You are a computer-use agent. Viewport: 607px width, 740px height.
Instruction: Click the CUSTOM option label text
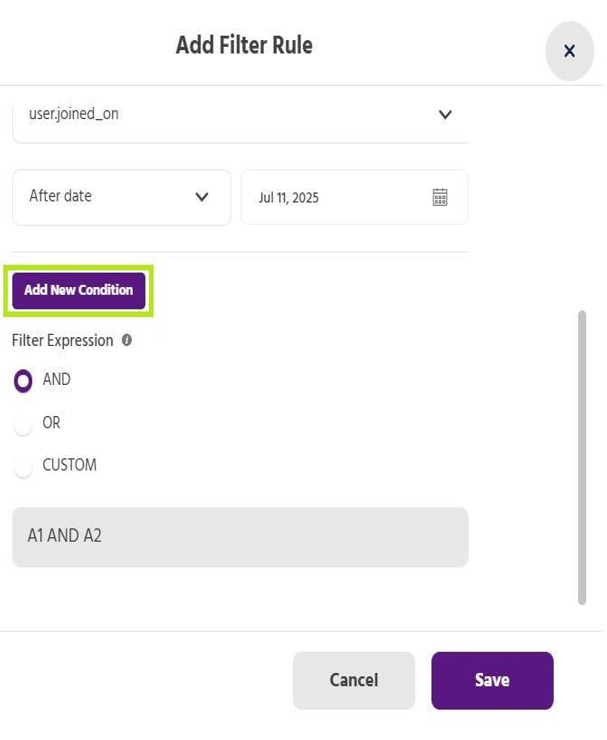point(69,465)
